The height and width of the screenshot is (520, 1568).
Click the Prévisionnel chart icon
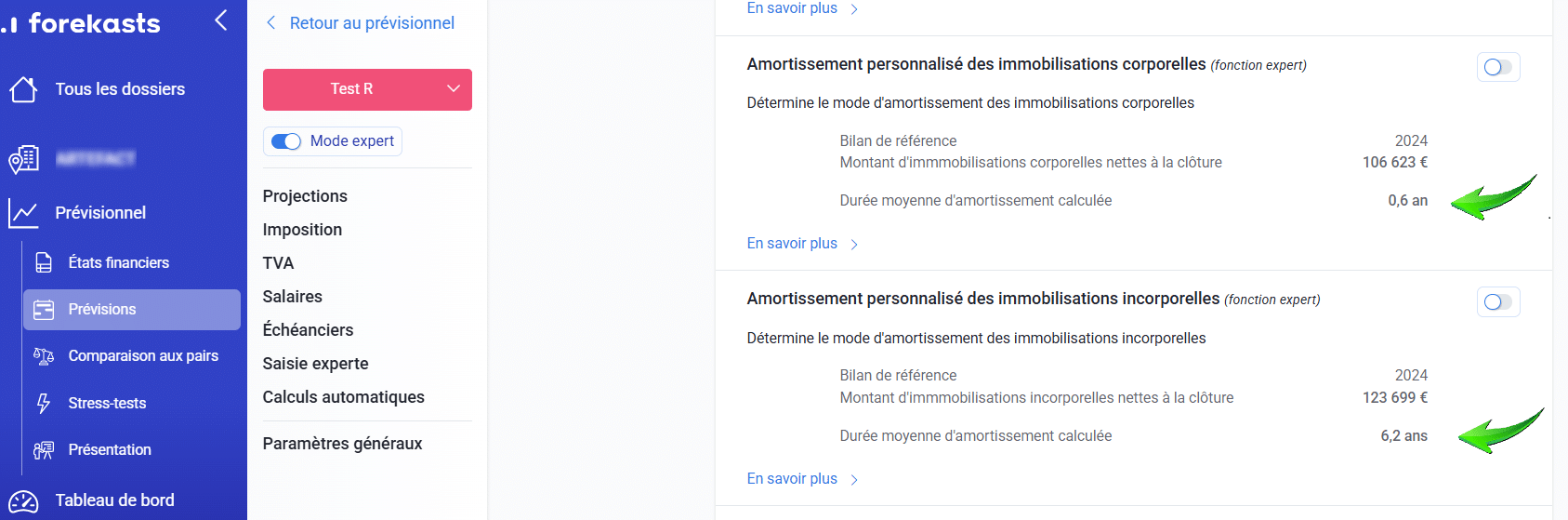pyautogui.click(x=23, y=213)
